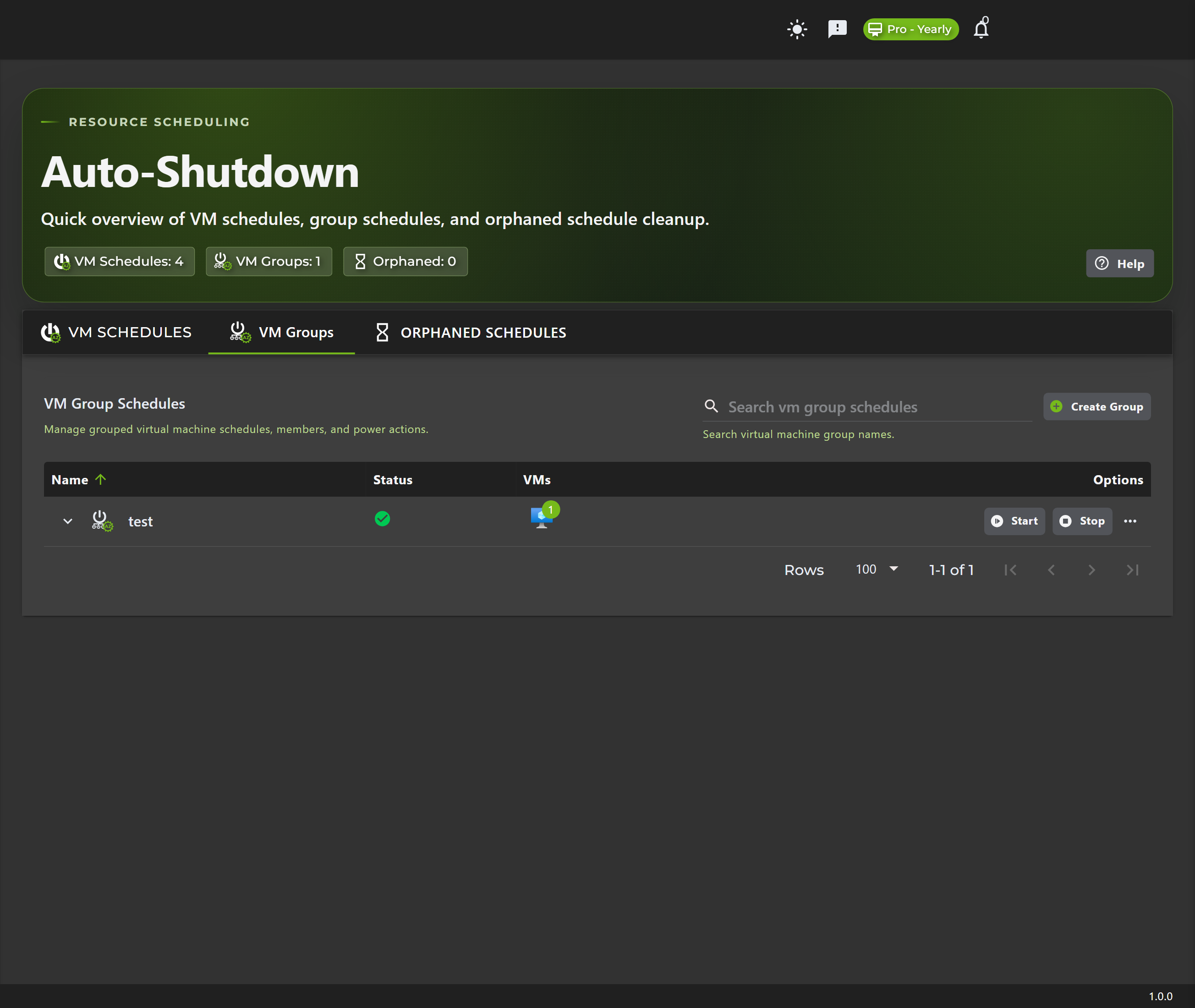Click the Auto-Shutdown page title
This screenshot has width=1195, height=1008.
200,171
